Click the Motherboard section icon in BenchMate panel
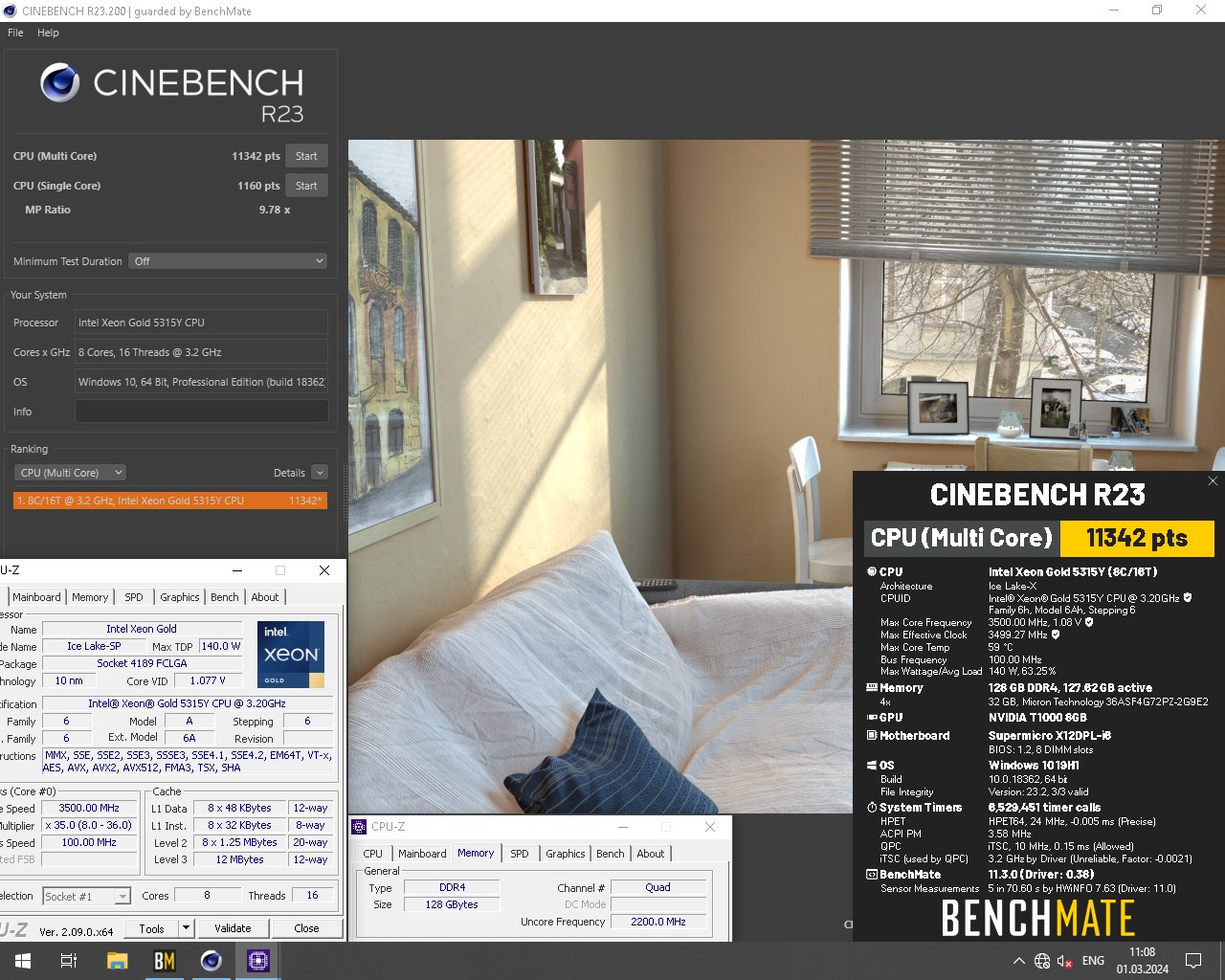This screenshot has height=980, width=1225. (872, 735)
